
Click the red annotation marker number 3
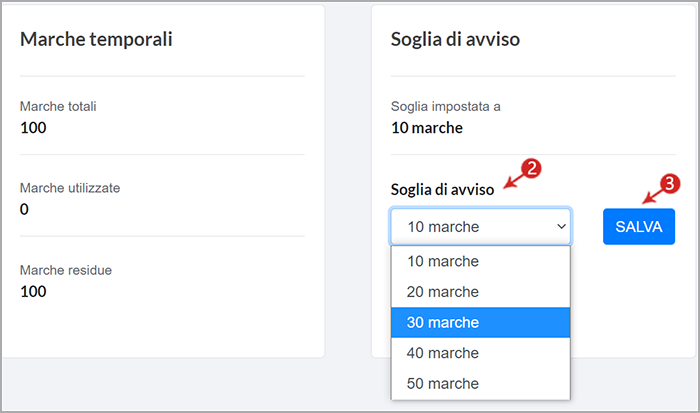(x=669, y=184)
